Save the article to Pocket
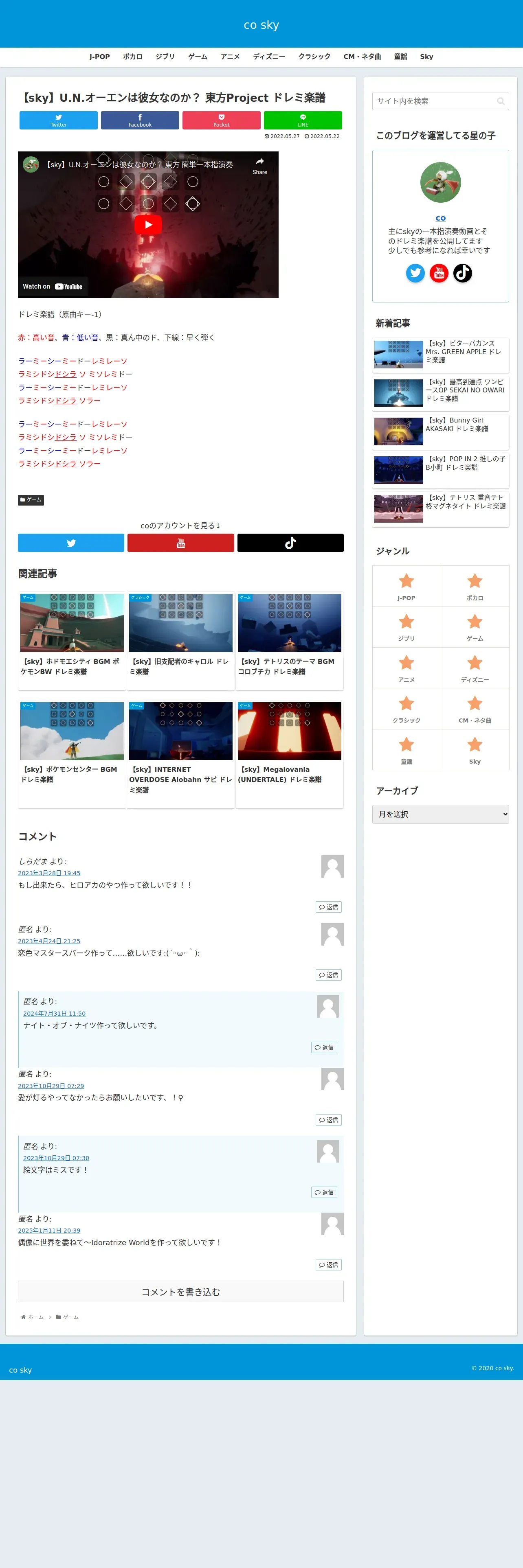Image resolution: width=523 pixels, height=1568 pixels. click(222, 120)
